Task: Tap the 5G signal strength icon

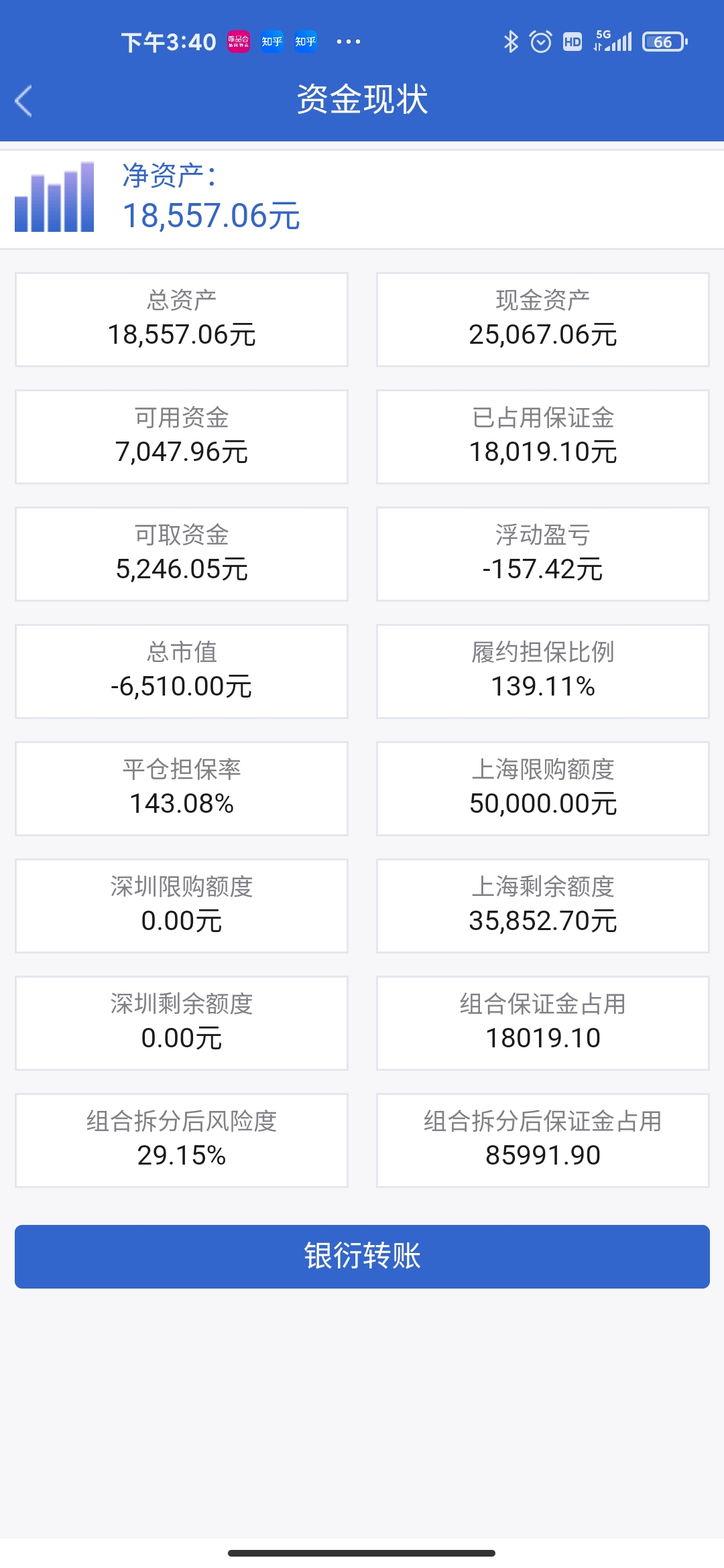Action: (x=613, y=42)
